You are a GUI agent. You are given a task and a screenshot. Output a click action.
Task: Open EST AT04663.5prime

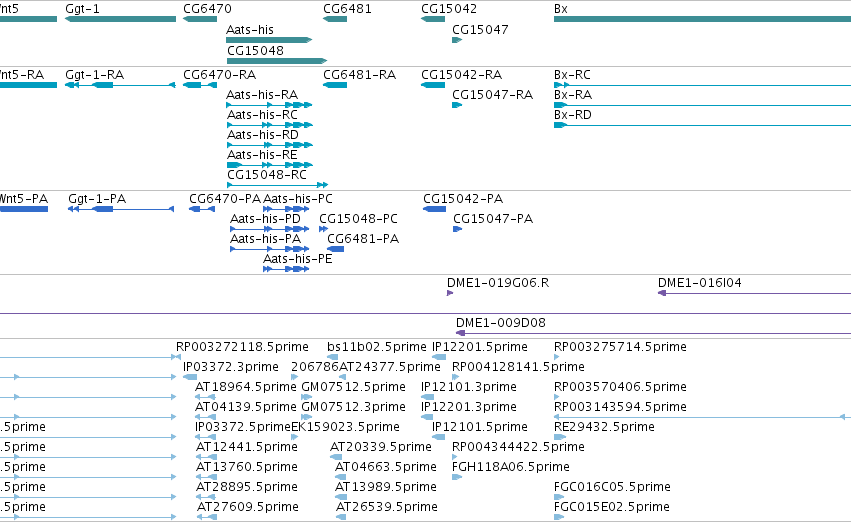coord(386,467)
